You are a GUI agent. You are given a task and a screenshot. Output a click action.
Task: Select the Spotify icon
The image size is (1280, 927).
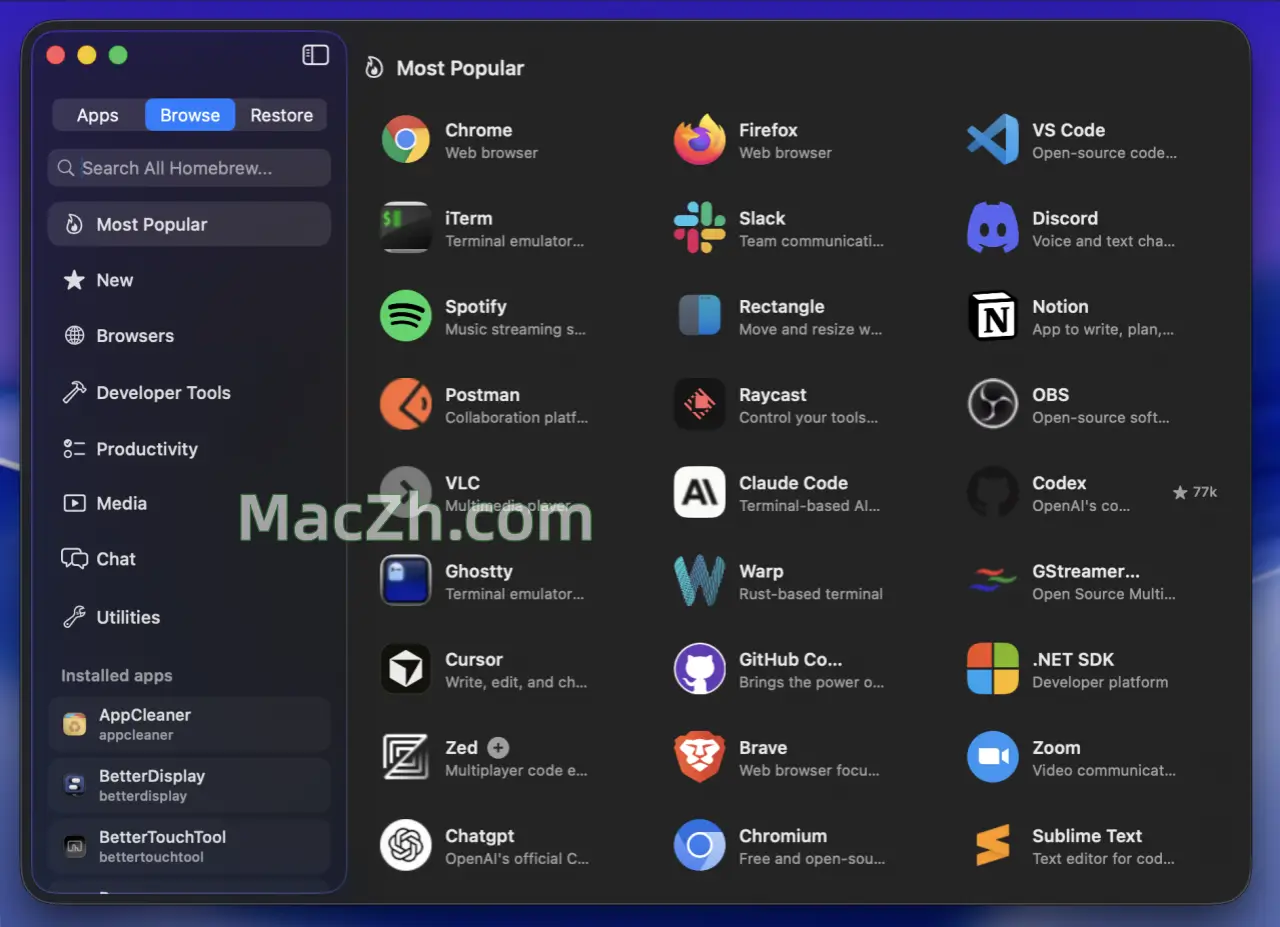coord(406,316)
